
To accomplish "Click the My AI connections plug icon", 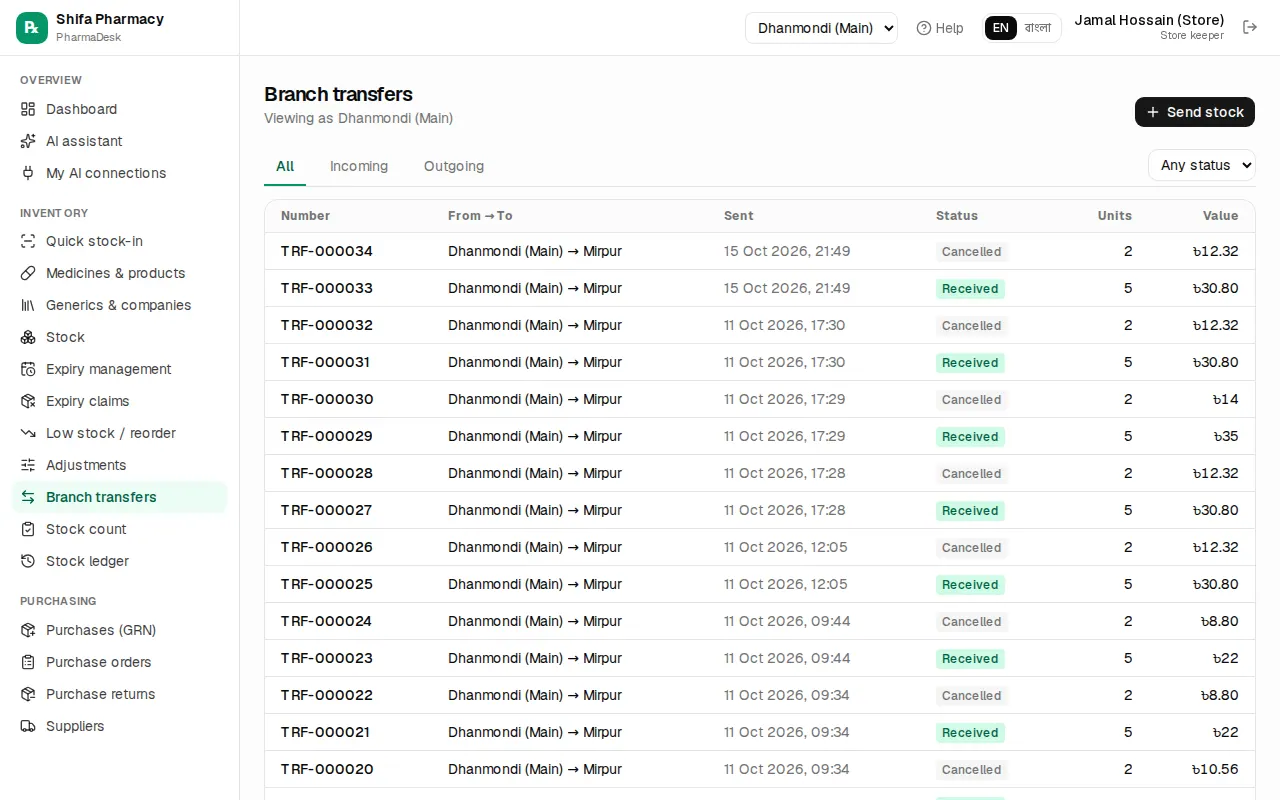I will [x=28, y=173].
